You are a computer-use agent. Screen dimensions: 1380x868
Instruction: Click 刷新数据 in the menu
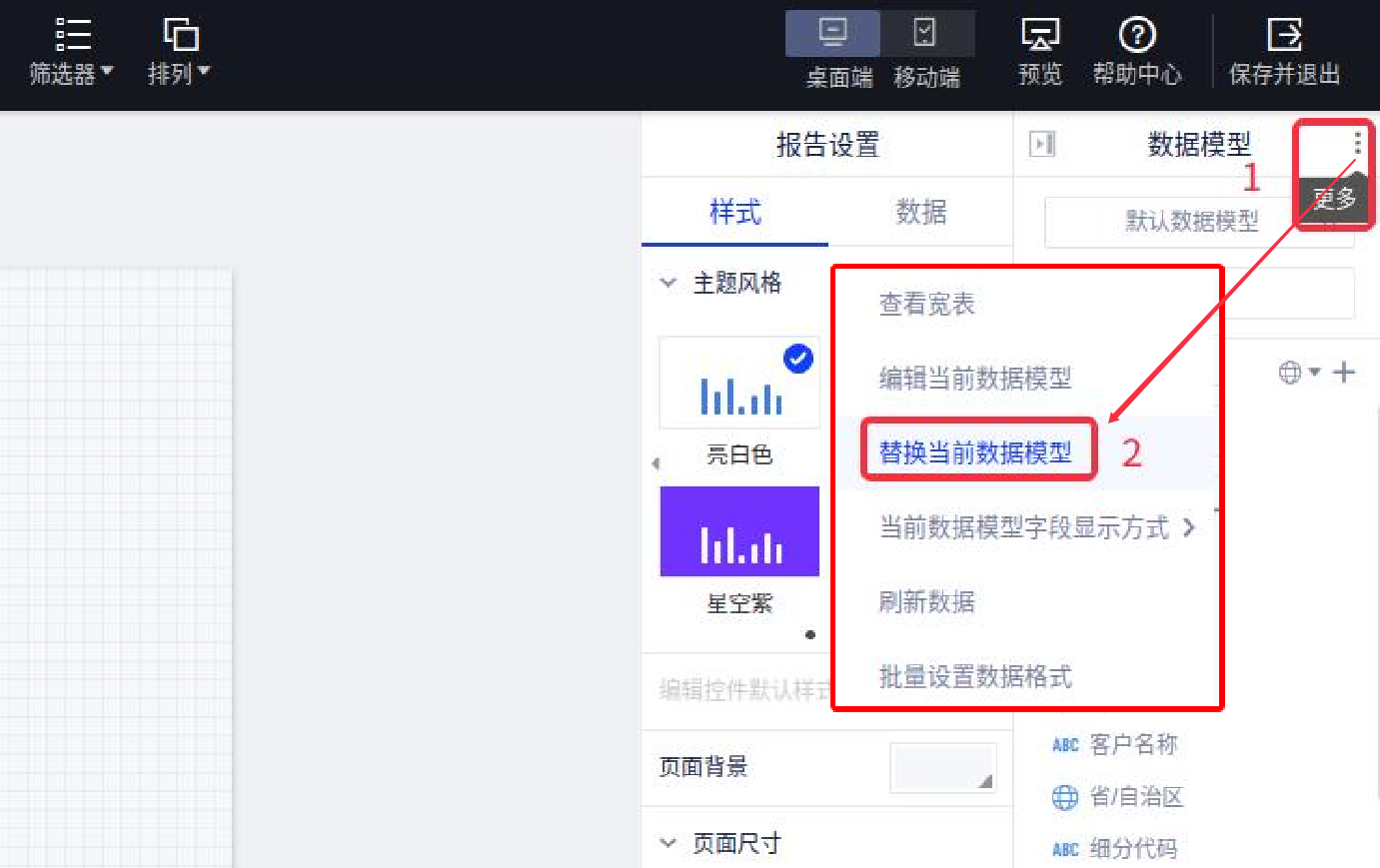(926, 601)
